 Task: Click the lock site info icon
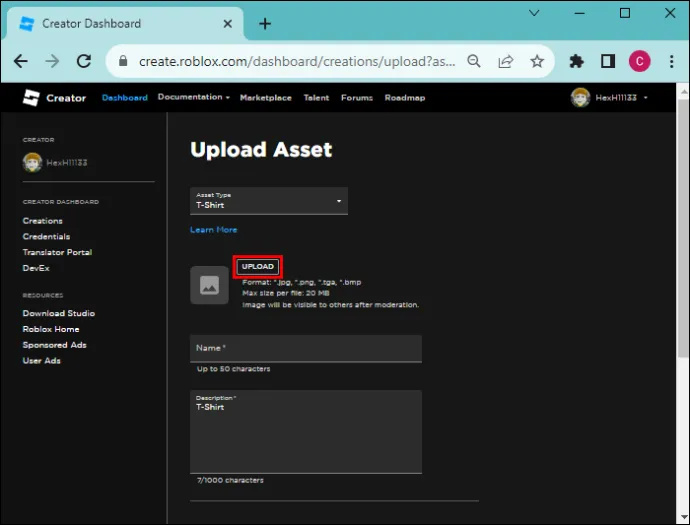point(123,61)
